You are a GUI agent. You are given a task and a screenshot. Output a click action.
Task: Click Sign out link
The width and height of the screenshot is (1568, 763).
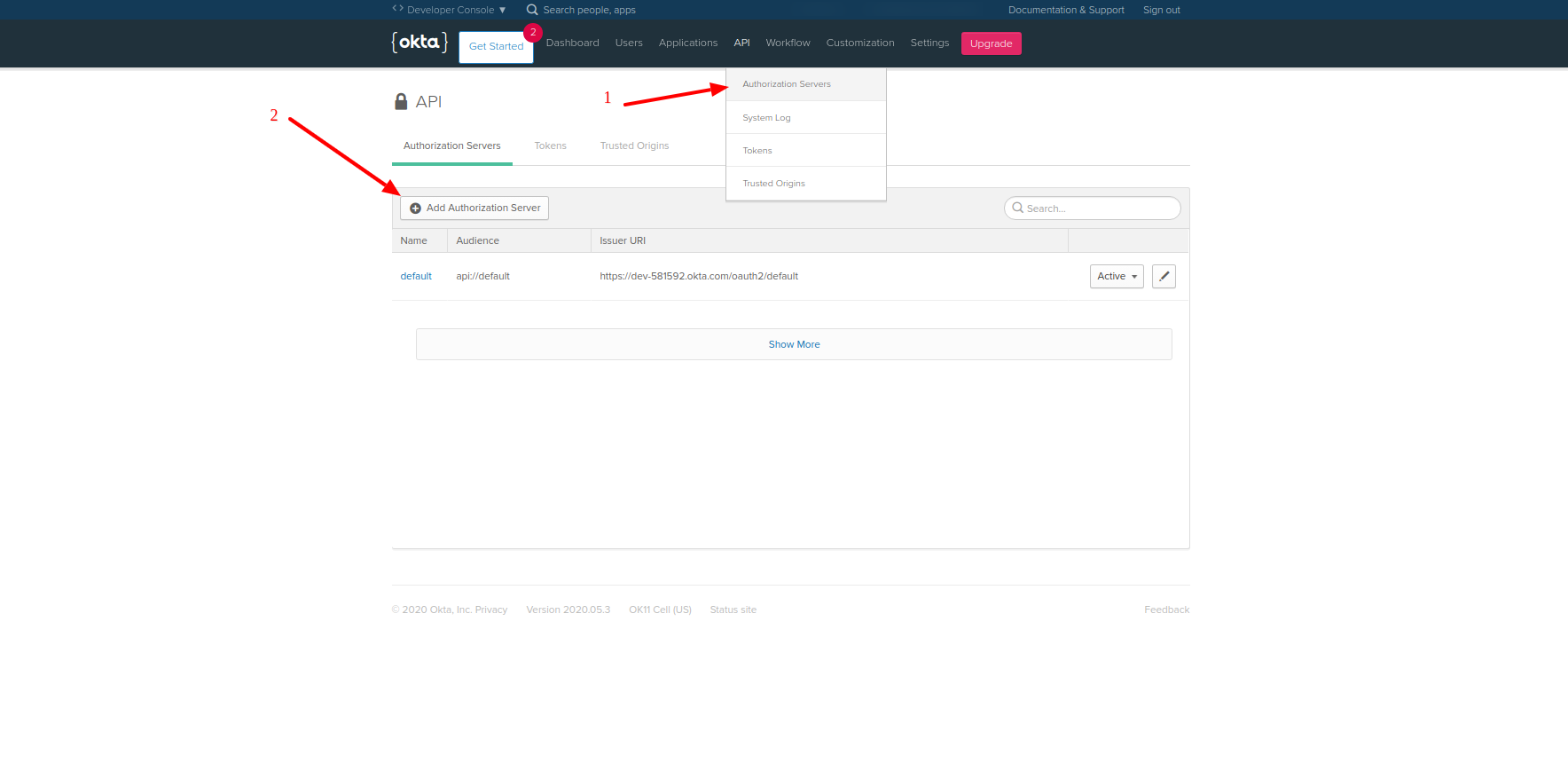coord(1161,10)
